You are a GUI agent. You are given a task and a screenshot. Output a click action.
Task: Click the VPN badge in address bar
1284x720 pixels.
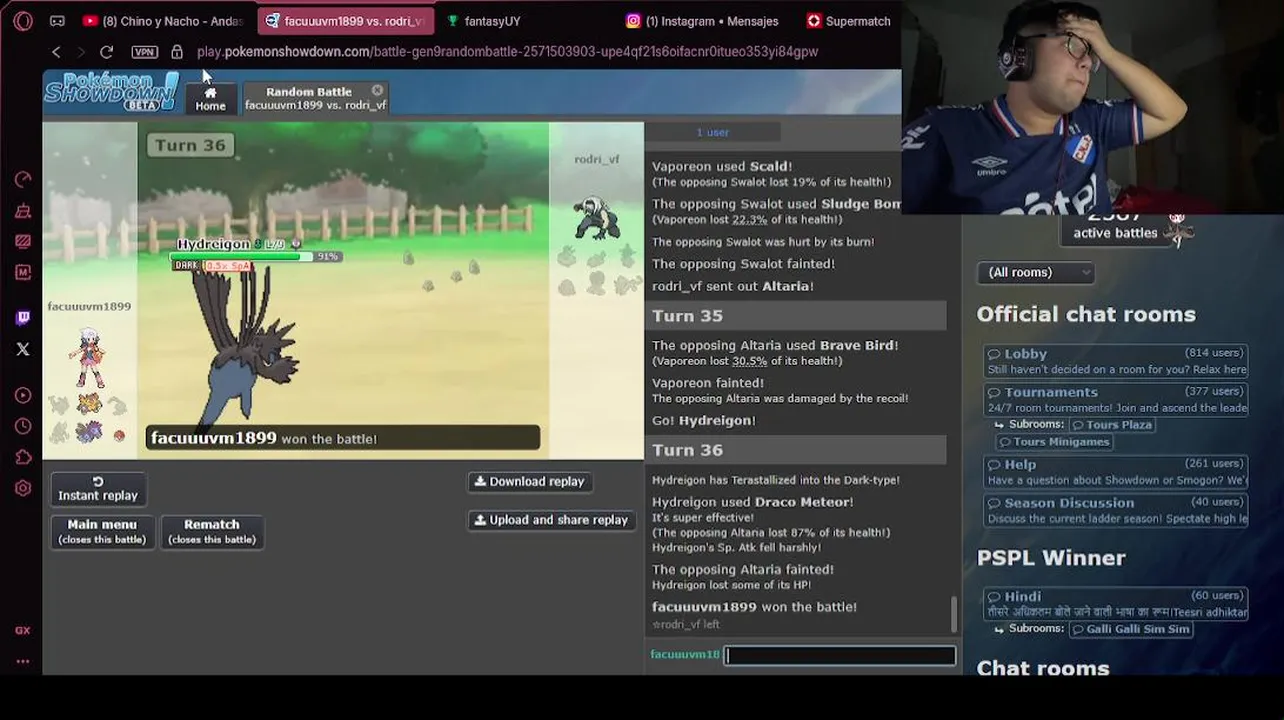(145, 52)
